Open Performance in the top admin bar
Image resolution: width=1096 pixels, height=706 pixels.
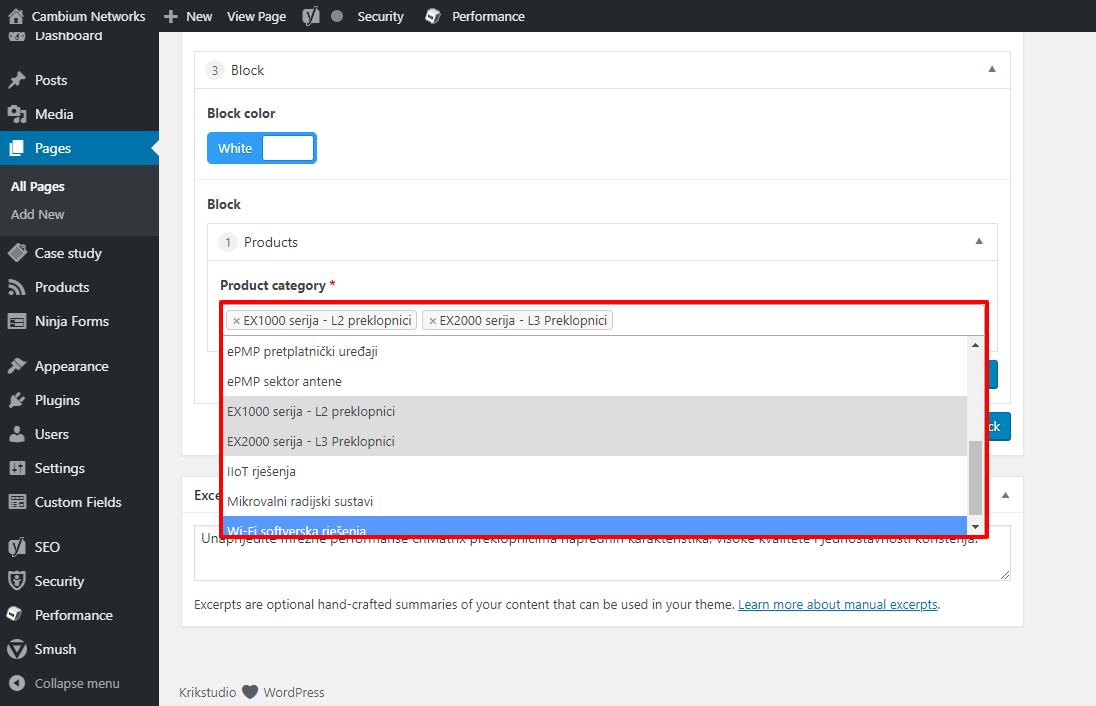pyautogui.click(x=475, y=16)
